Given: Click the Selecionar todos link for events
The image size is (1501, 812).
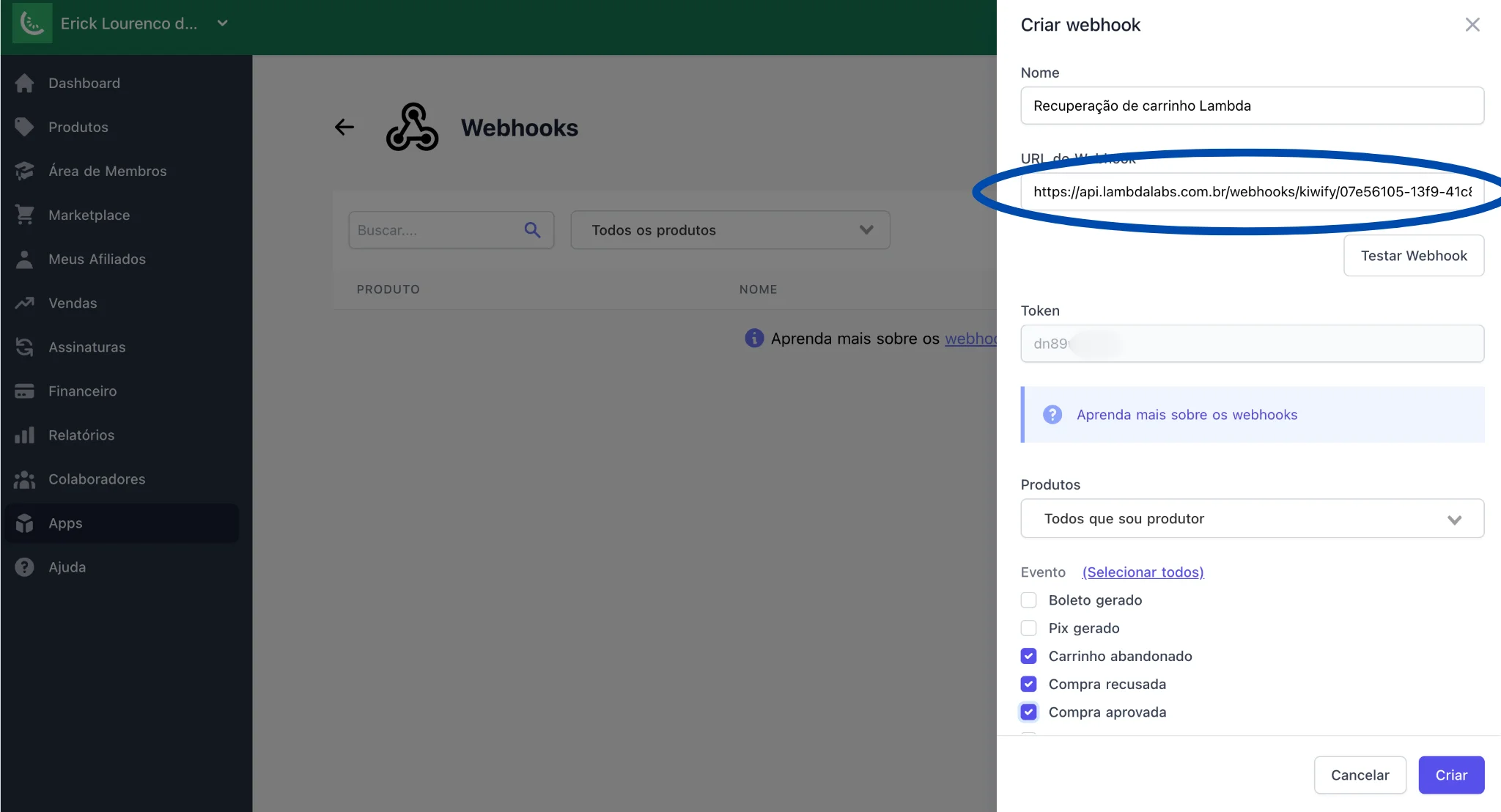Looking at the screenshot, I should point(1143,572).
